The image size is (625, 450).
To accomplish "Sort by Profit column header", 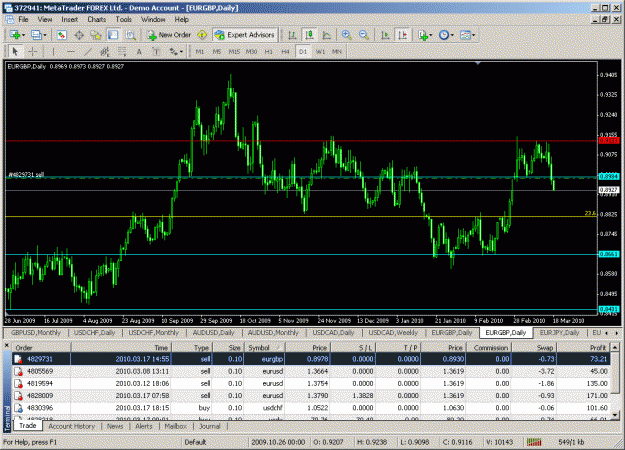I will click(x=583, y=348).
